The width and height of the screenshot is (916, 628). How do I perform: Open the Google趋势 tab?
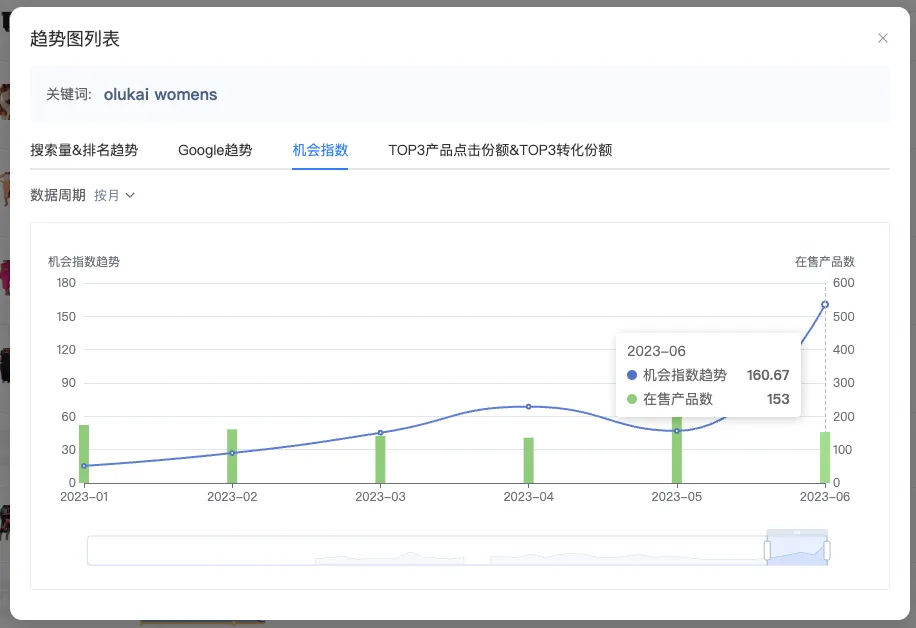pyautogui.click(x=215, y=150)
